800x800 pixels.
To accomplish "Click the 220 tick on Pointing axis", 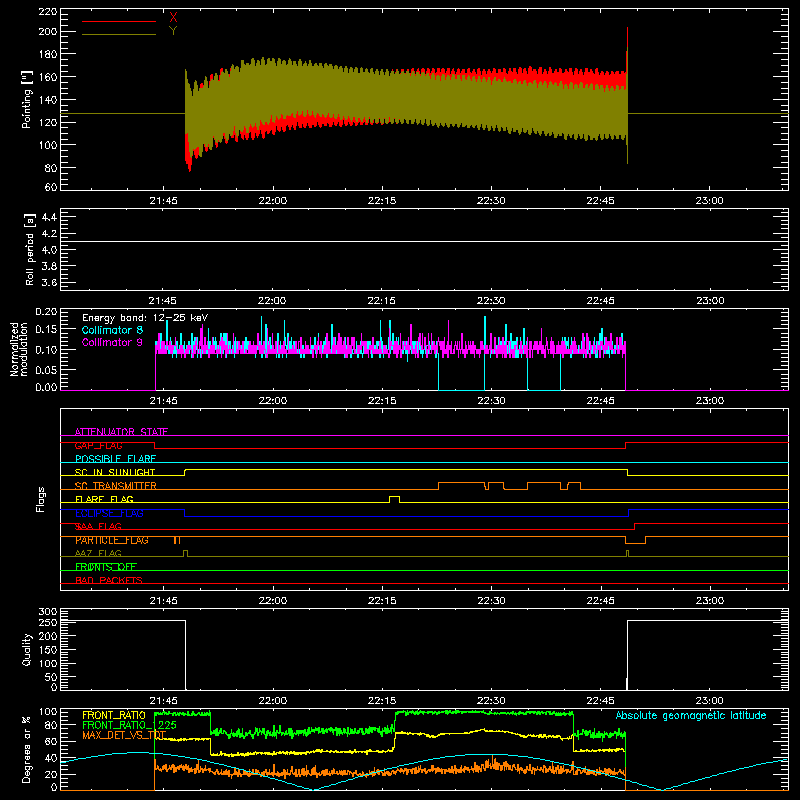I will click(x=47, y=11).
